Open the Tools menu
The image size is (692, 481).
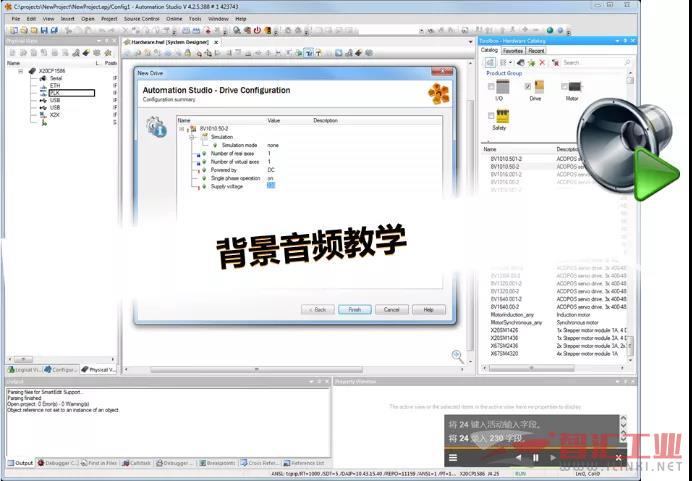point(195,19)
